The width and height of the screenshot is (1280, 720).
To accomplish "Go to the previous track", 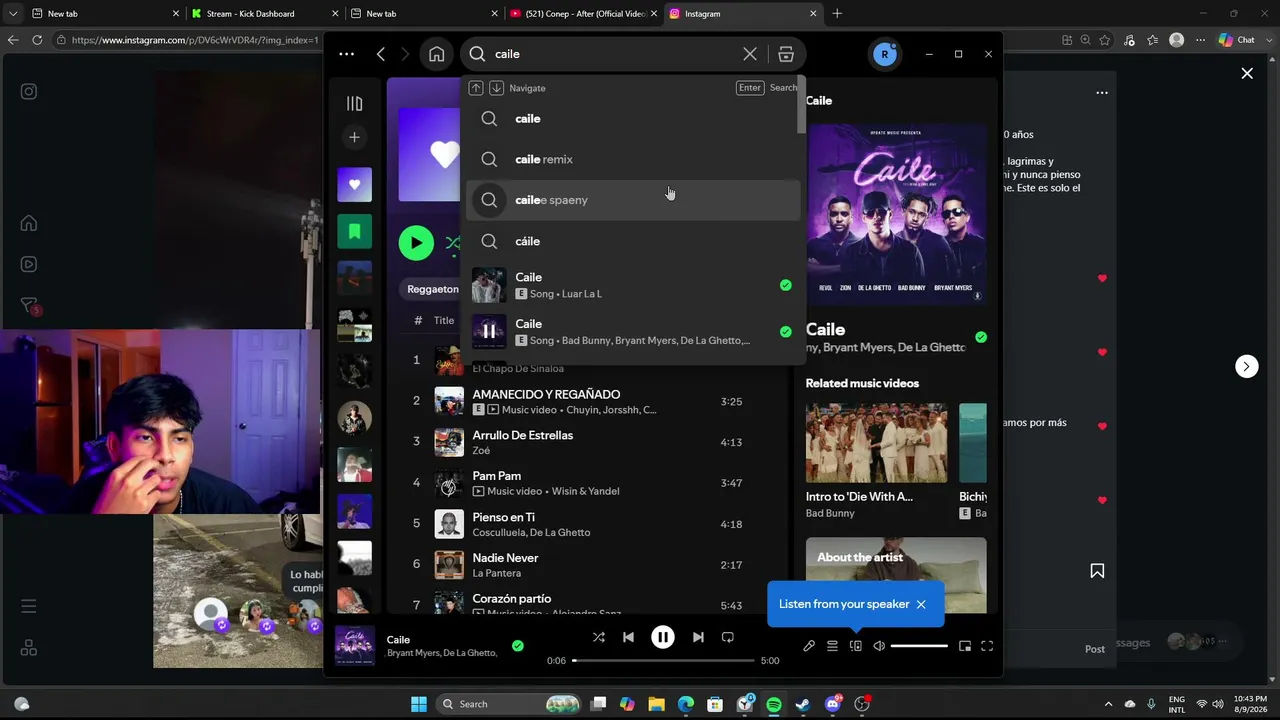I will [628, 637].
